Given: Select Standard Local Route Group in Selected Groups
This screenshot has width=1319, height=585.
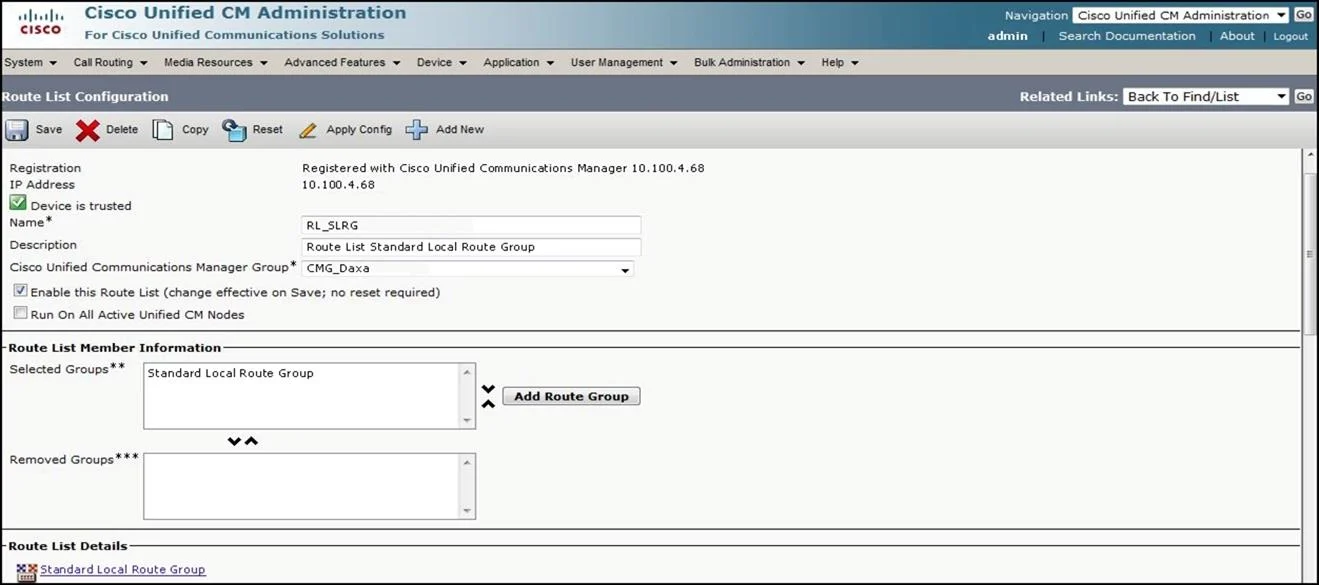Looking at the screenshot, I should click(x=230, y=373).
